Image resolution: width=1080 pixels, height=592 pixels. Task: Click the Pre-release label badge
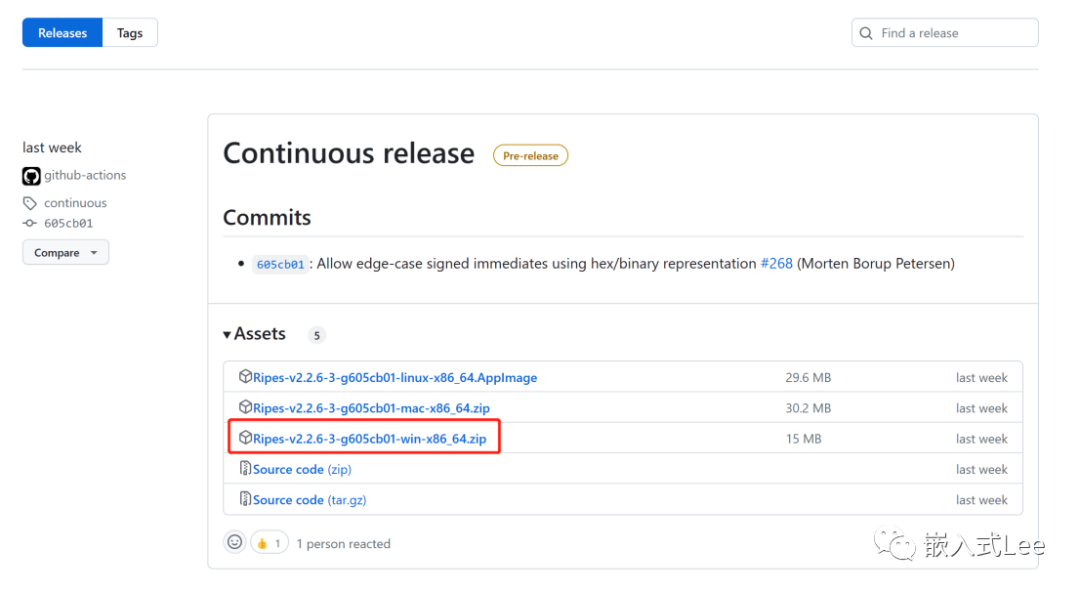click(x=530, y=156)
